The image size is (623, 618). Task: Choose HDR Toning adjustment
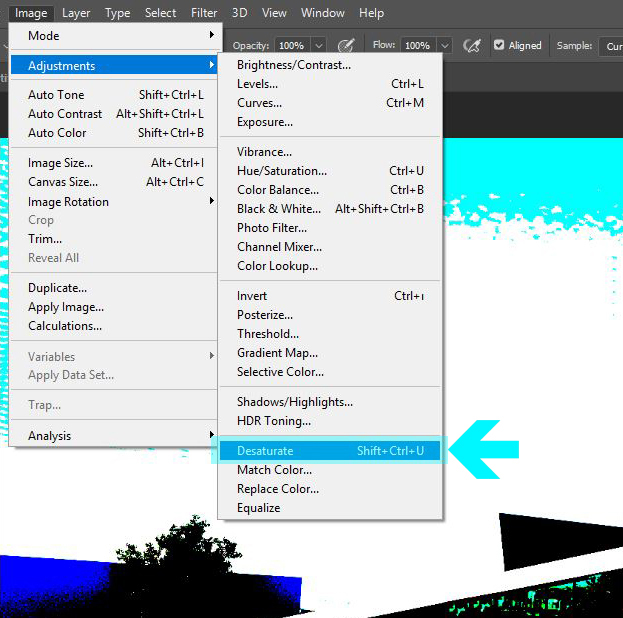[x=330, y=421]
